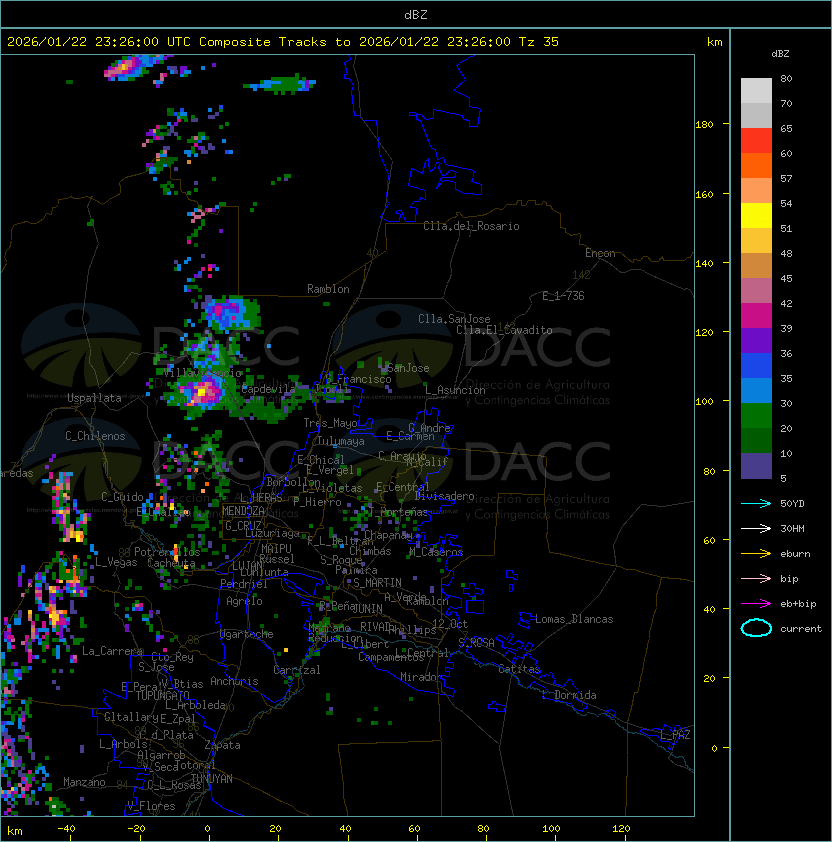Select the cyan current ellipse icon
Image resolution: width=832 pixels, height=842 pixels.
pos(756,629)
